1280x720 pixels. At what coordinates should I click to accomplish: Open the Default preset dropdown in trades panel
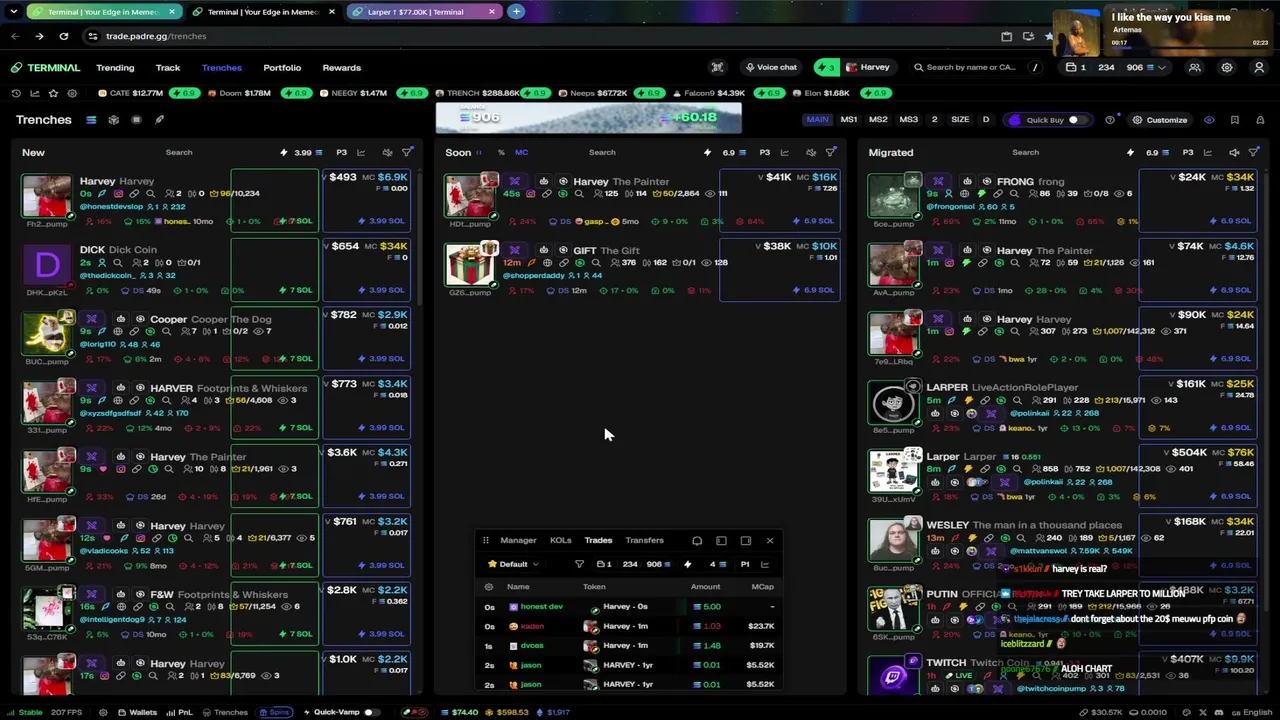click(x=513, y=564)
